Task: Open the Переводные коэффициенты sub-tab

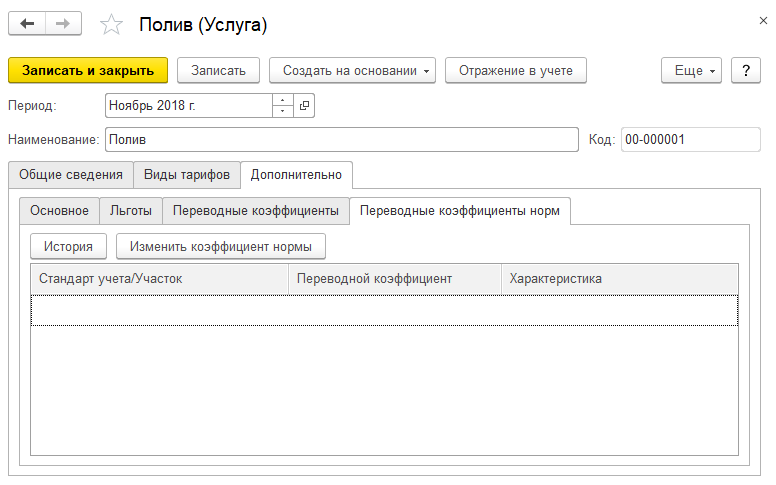Action: (x=256, y=211)
